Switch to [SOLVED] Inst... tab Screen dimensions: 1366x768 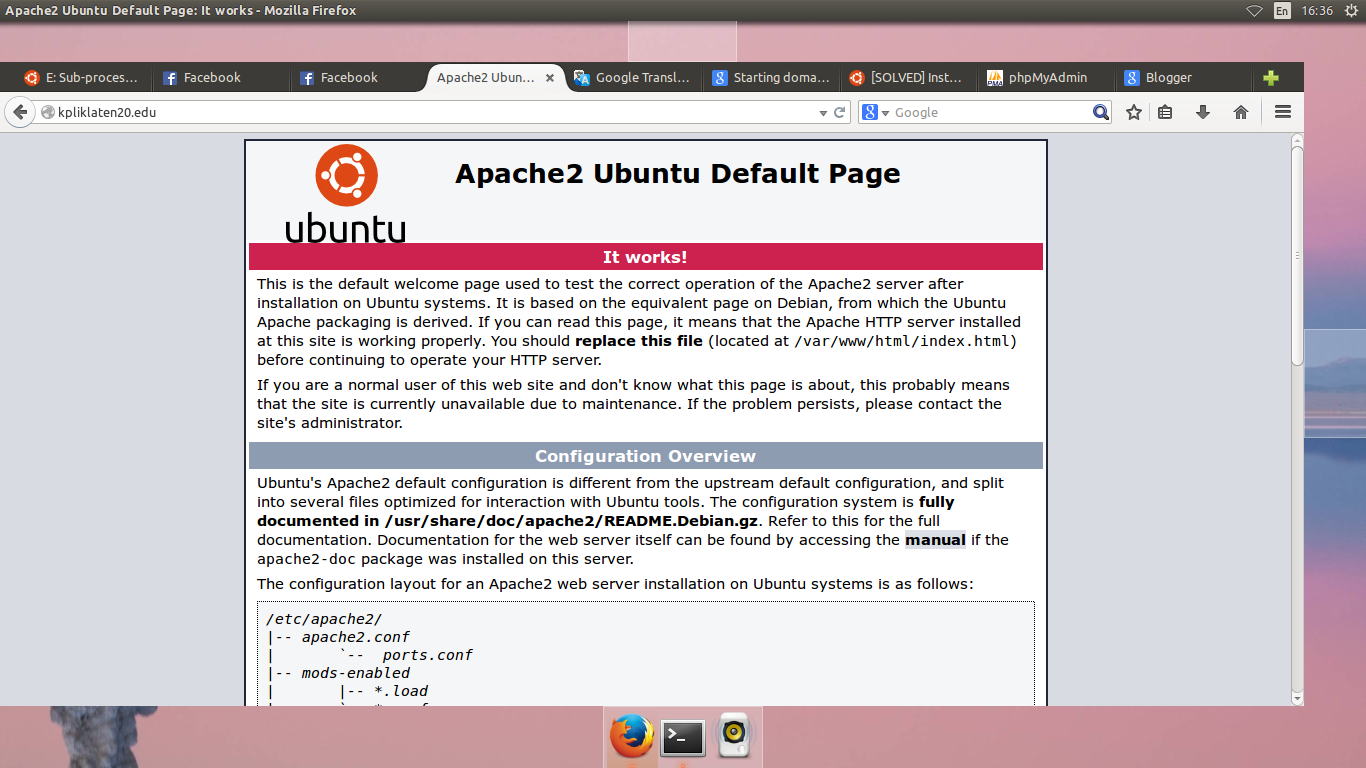tap(907, 78)
